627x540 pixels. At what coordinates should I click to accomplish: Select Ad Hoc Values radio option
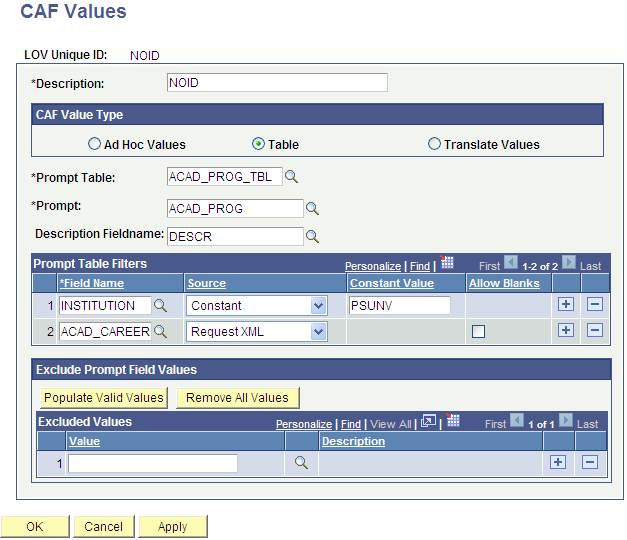[x=94, y=144]
